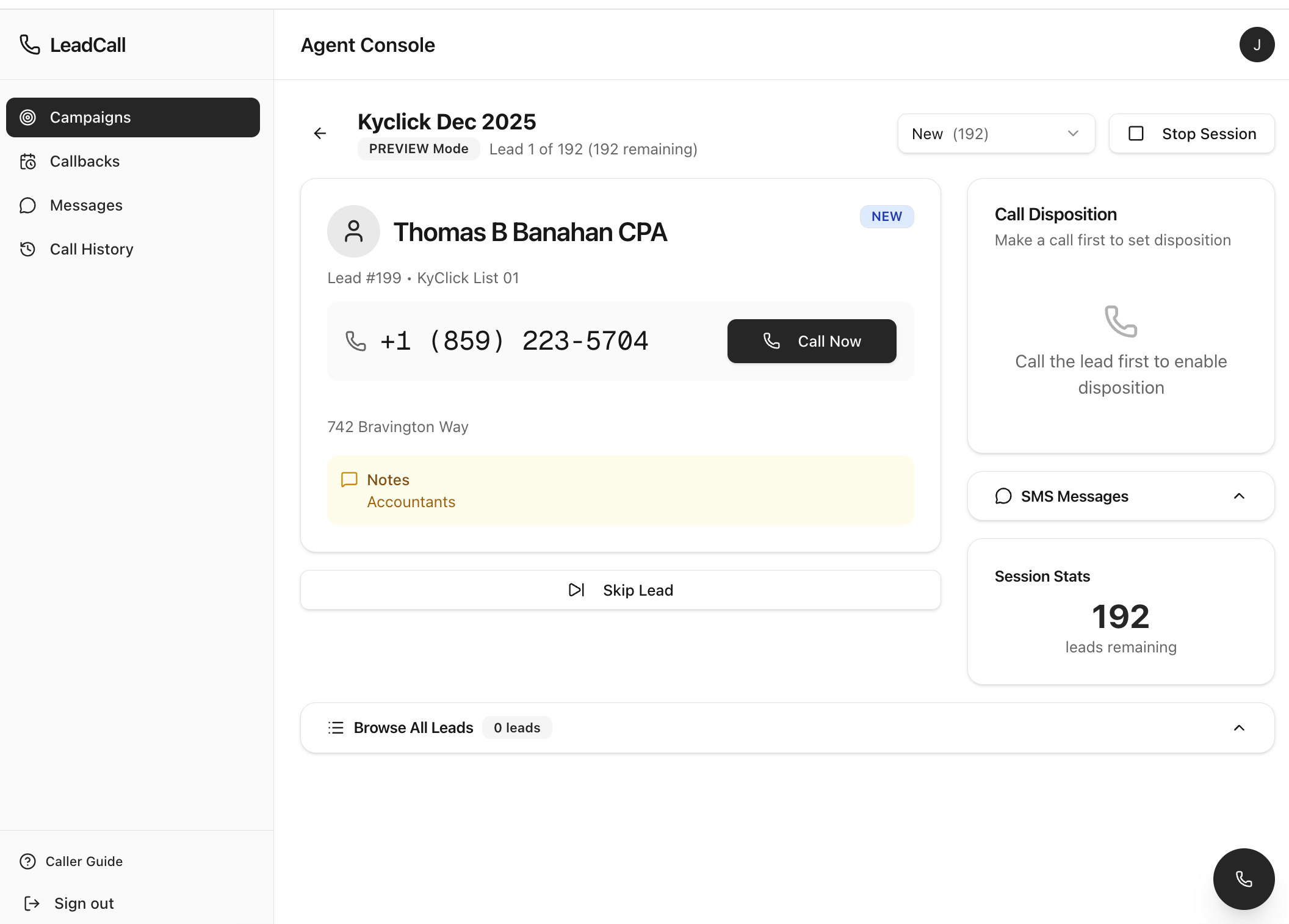Image resolution: width=1289 pixels, height=924 pixels.
Task: Sign out of LeadCall
Action: click(x=69, y=903)
